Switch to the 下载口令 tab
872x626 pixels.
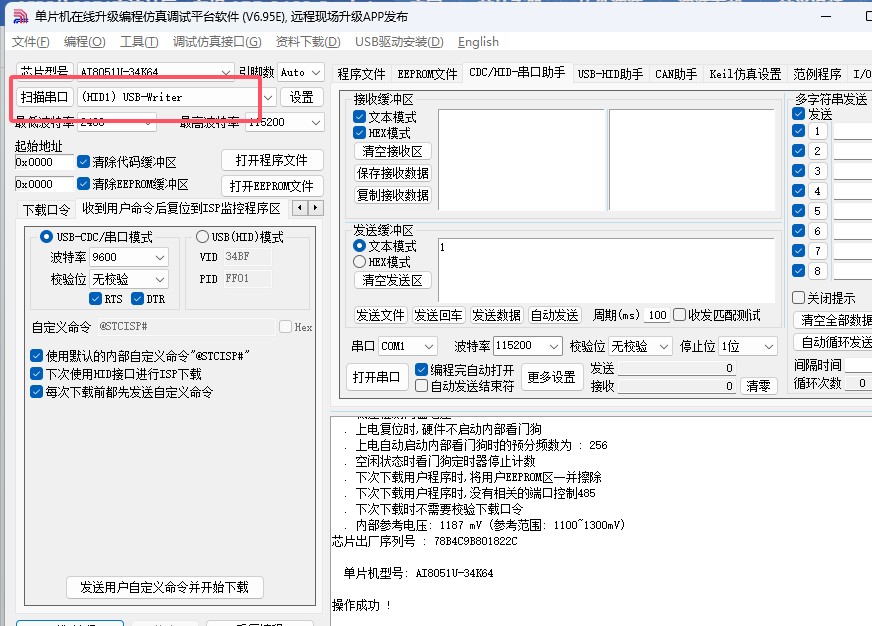coord(46,210)
